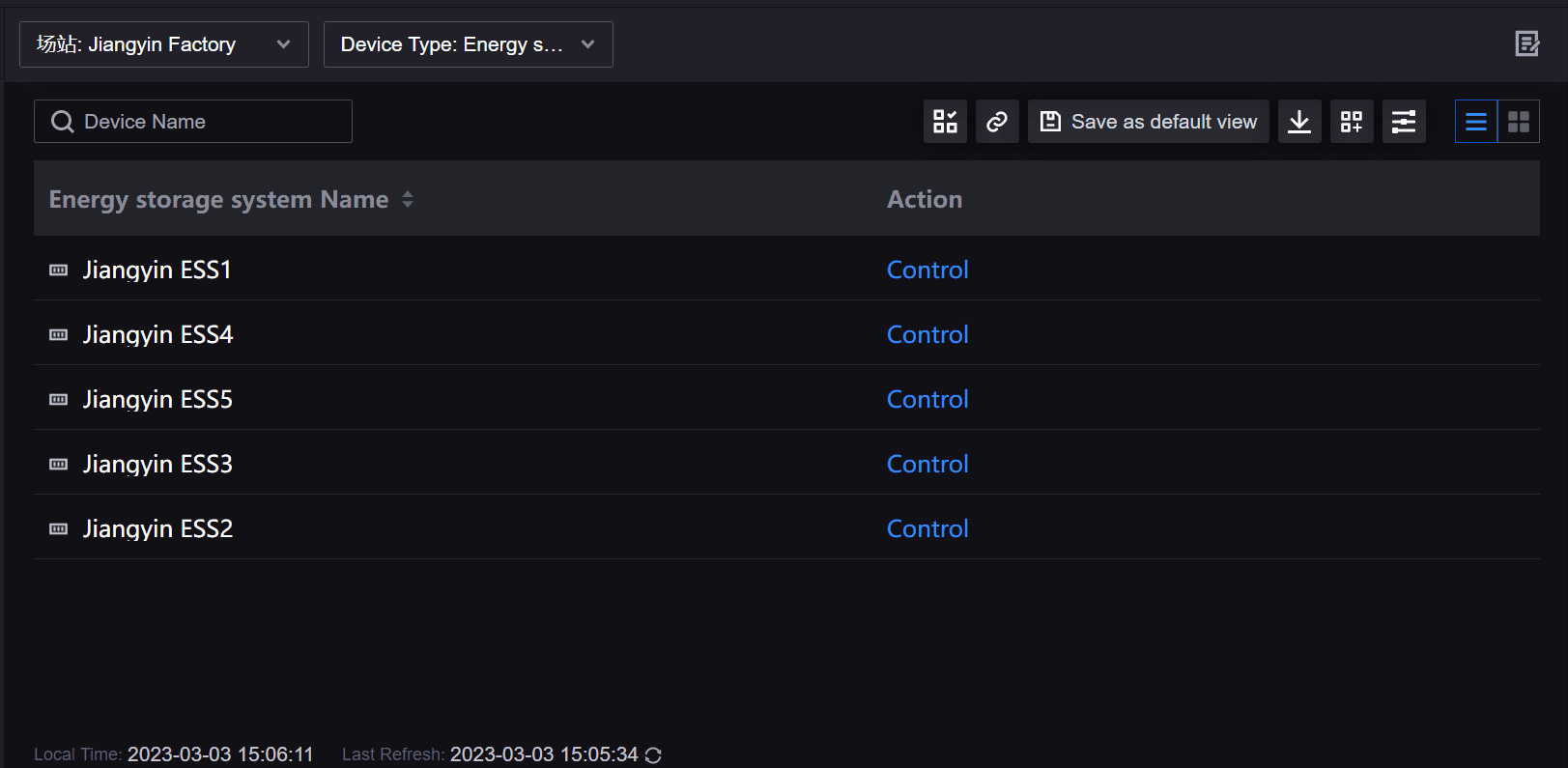Click the download arrow icon
This screenshot has height=768, width=1568.
1299,122
